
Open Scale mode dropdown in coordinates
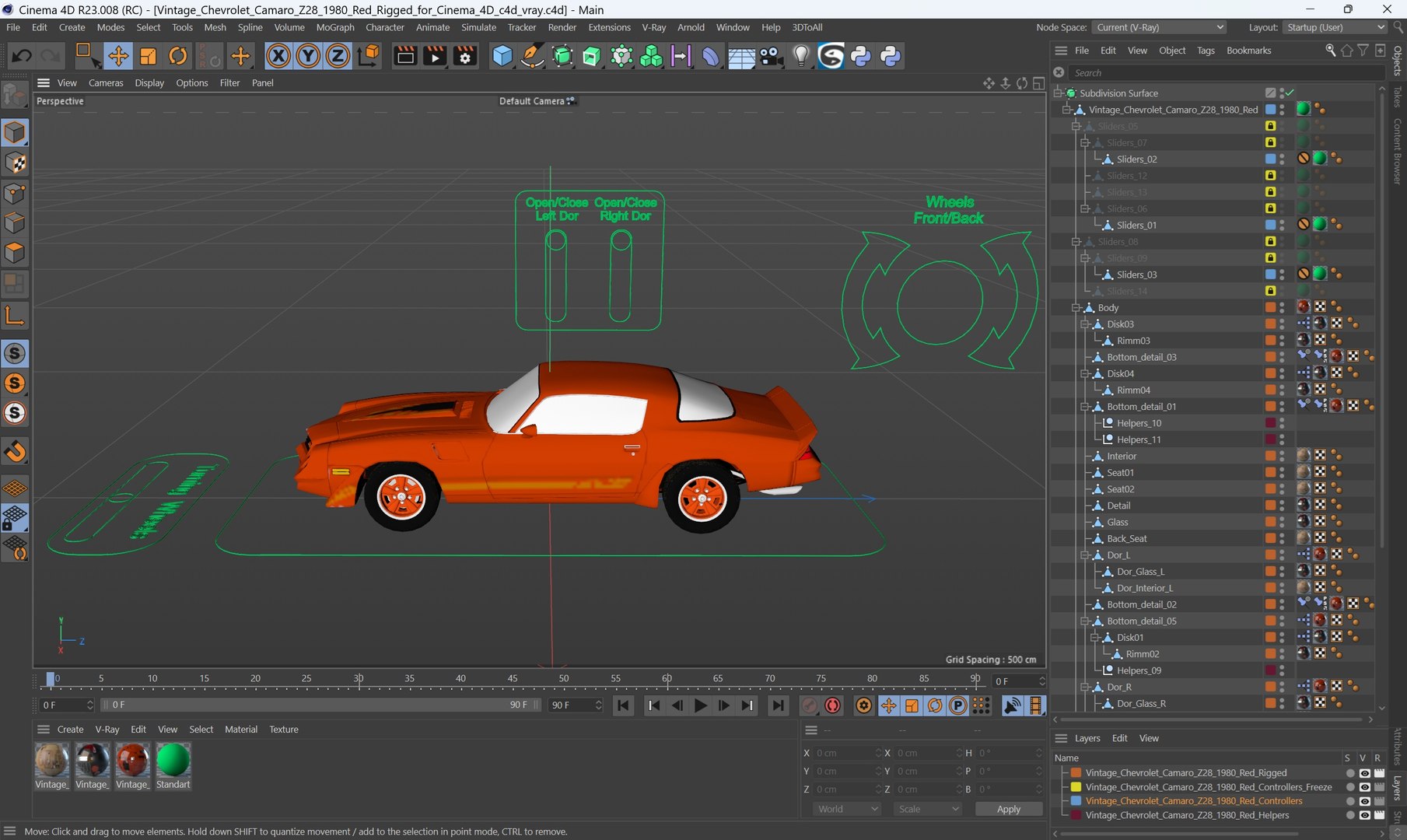[x=928, y=809]
